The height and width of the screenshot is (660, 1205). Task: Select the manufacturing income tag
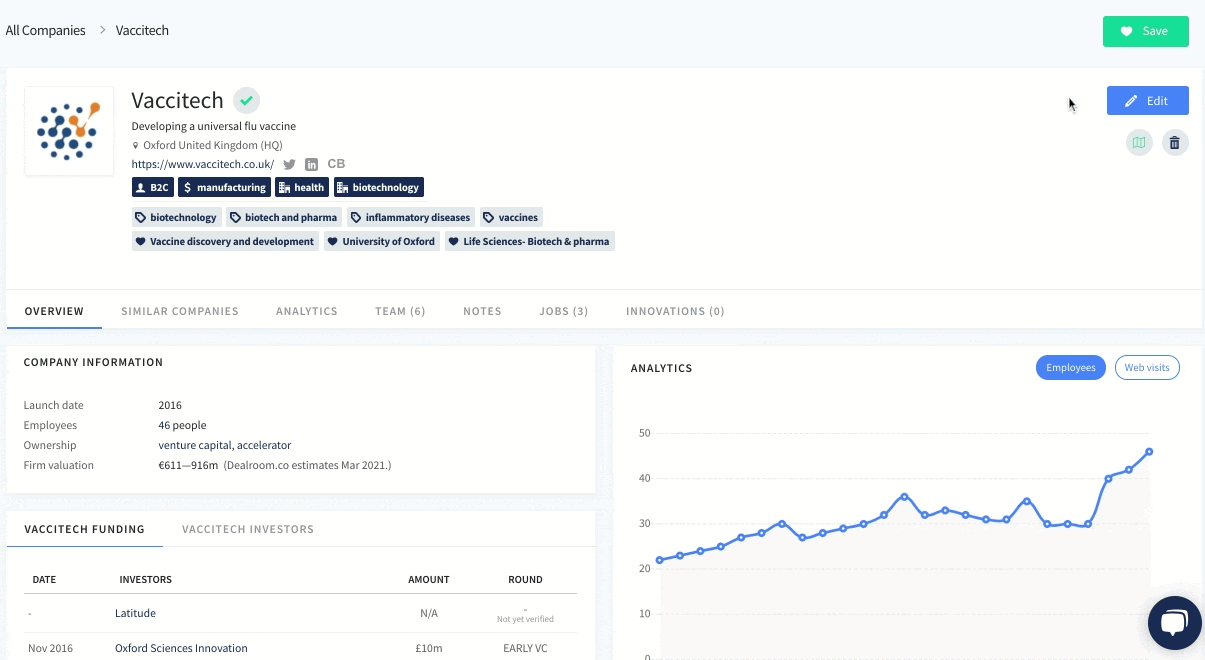pyautogui.click(x=225, y=187)
